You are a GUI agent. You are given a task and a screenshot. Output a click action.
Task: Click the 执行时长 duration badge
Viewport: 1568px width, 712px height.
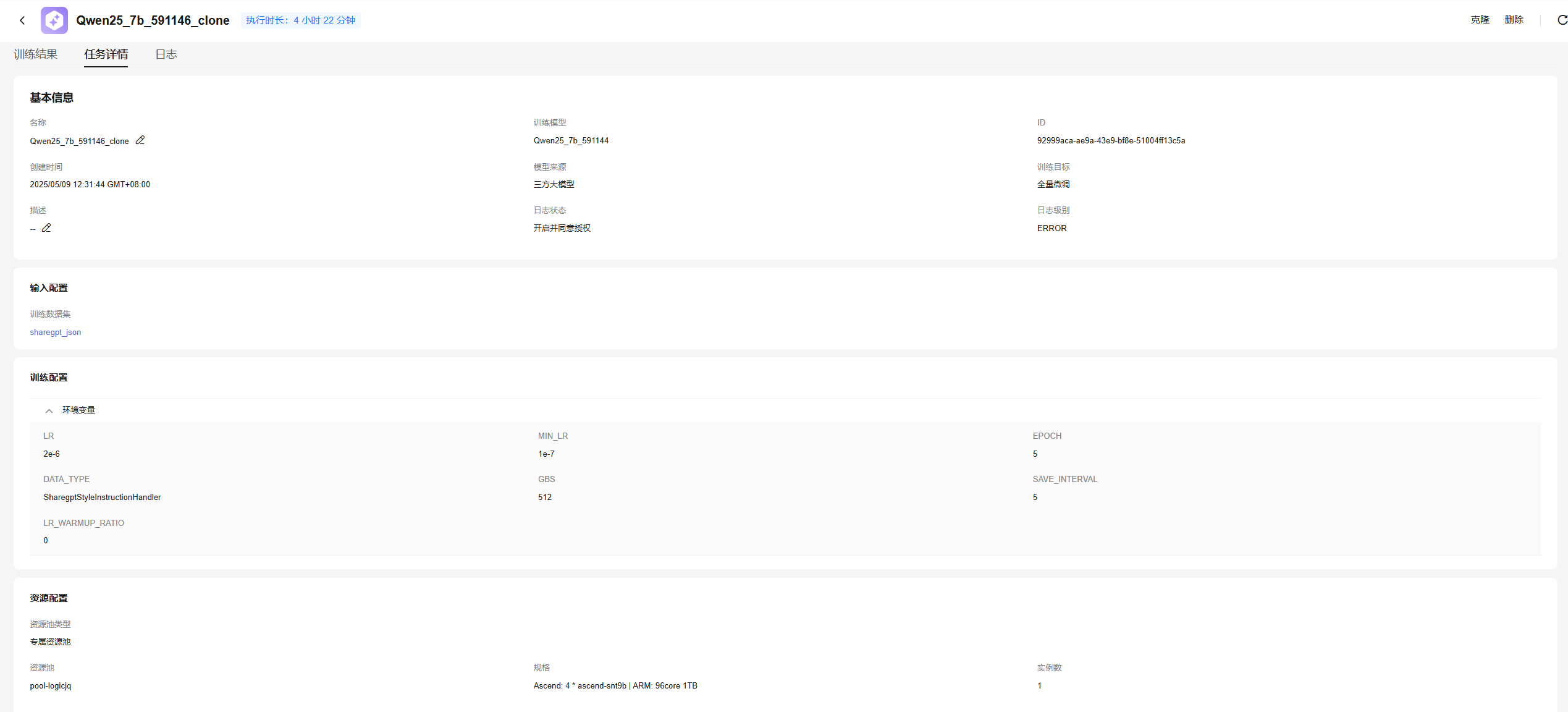[x=300, y=20]
